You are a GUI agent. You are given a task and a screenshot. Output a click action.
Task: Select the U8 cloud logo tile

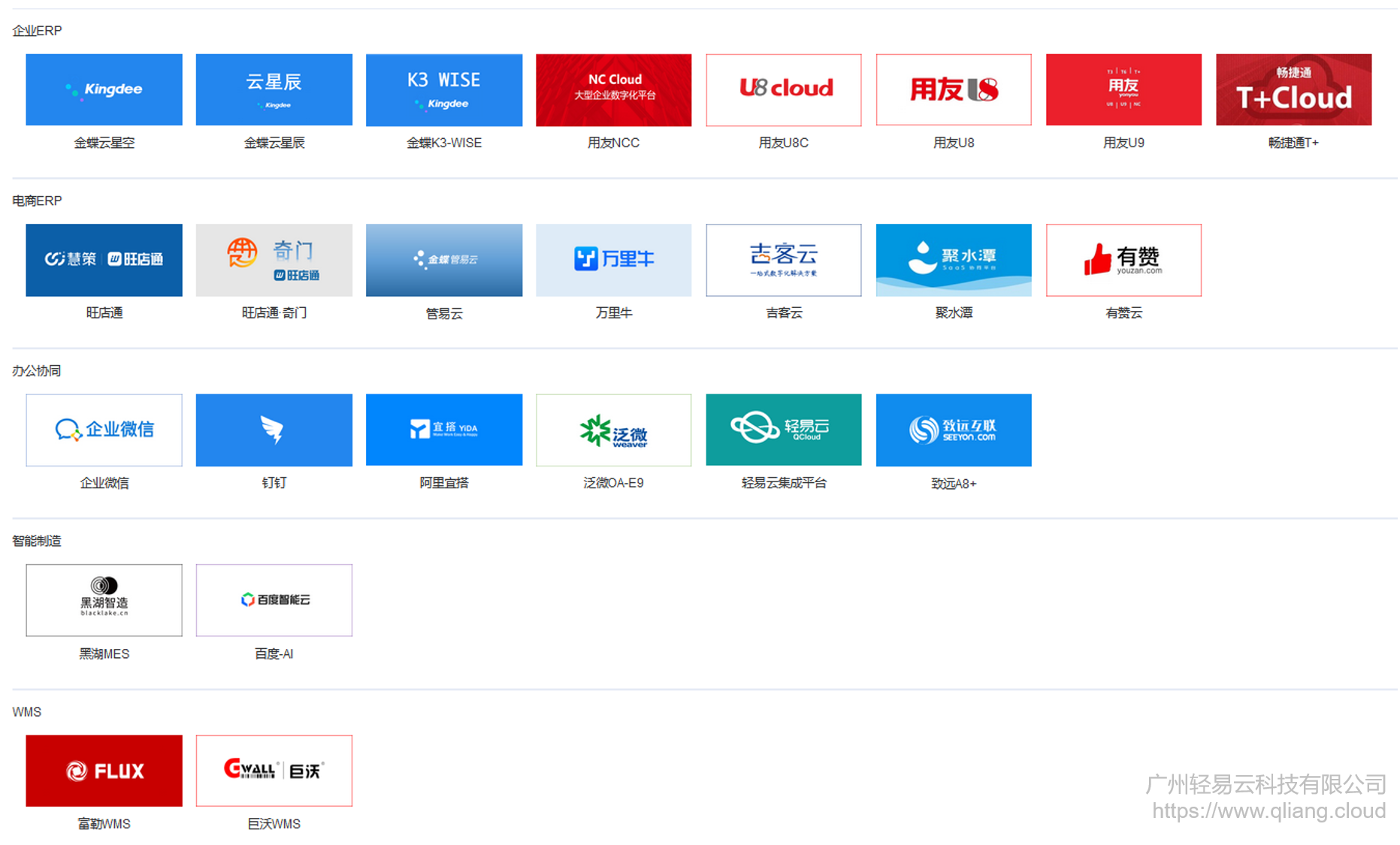click(784, 89)
